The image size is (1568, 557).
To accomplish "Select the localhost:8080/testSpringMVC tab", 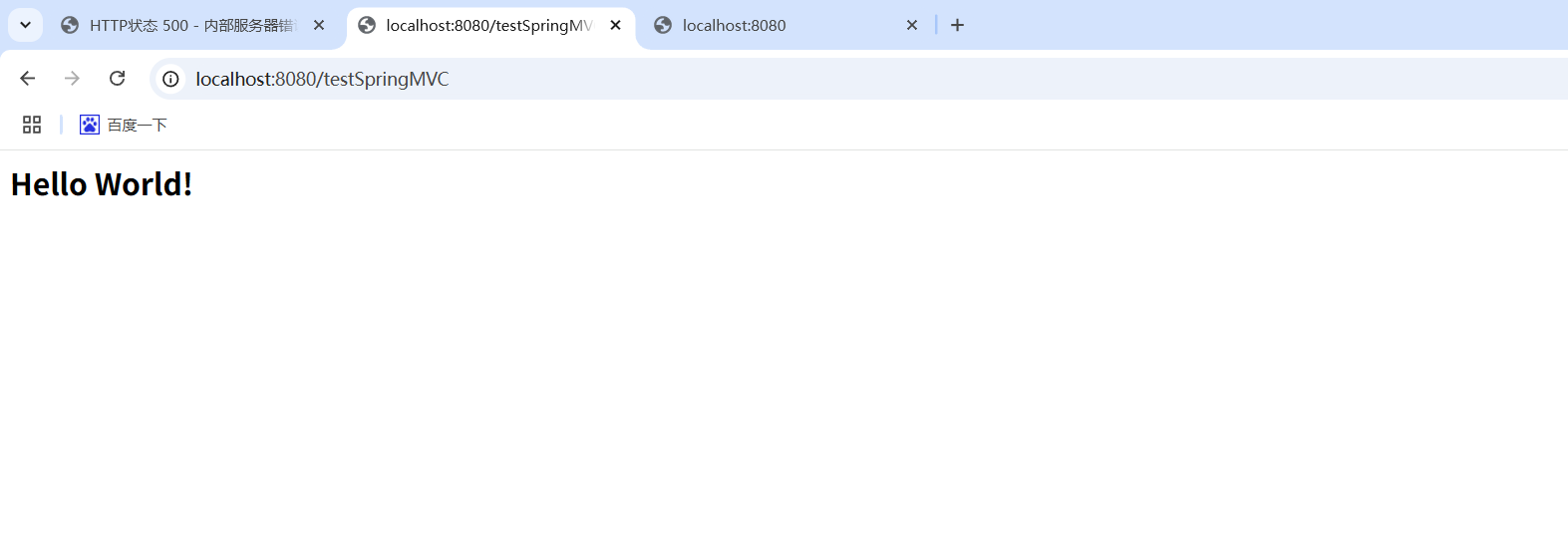I will (x=489, y=25).
